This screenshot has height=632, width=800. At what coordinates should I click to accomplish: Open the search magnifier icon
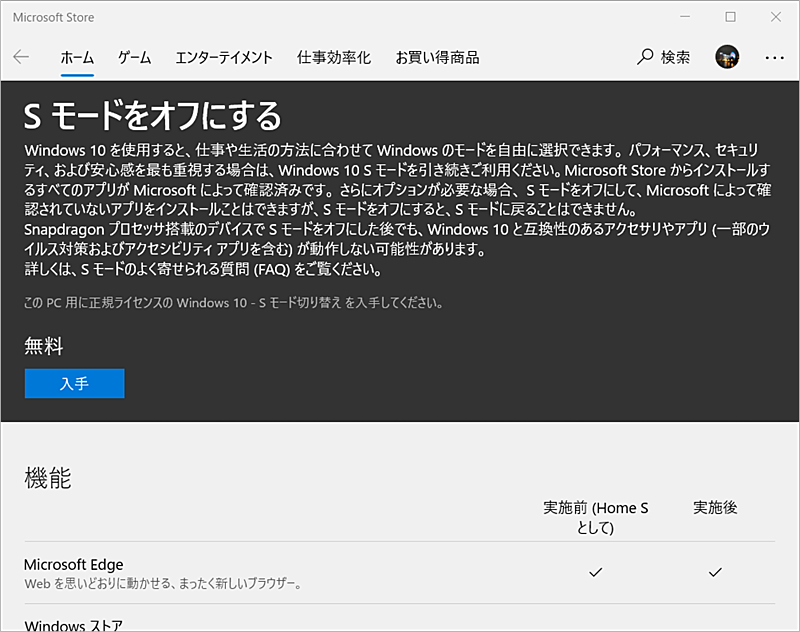click(x=645, y=57)
